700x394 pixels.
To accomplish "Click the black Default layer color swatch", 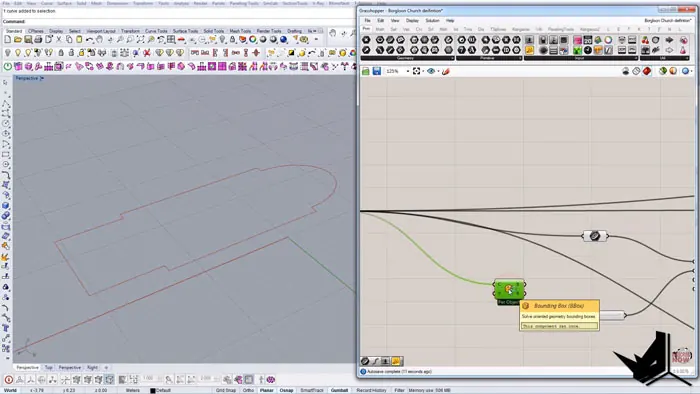I will [x=152, y=390].
